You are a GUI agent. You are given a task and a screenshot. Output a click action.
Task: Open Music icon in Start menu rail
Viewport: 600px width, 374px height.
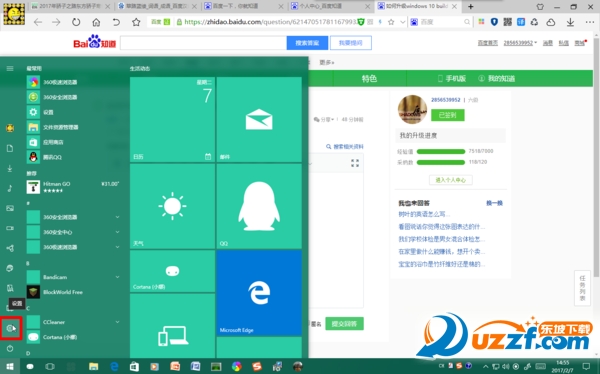10,188
